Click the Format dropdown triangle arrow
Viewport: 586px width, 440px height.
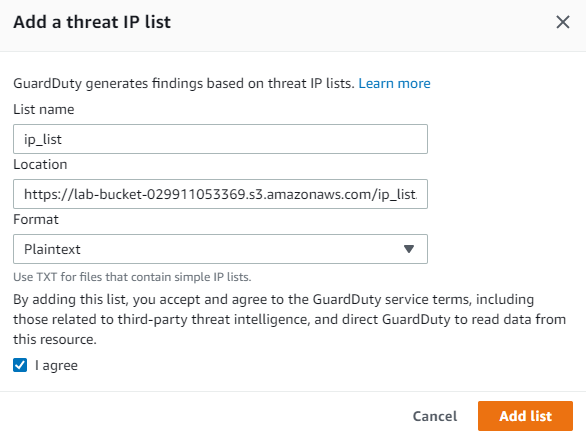[409, 249]
